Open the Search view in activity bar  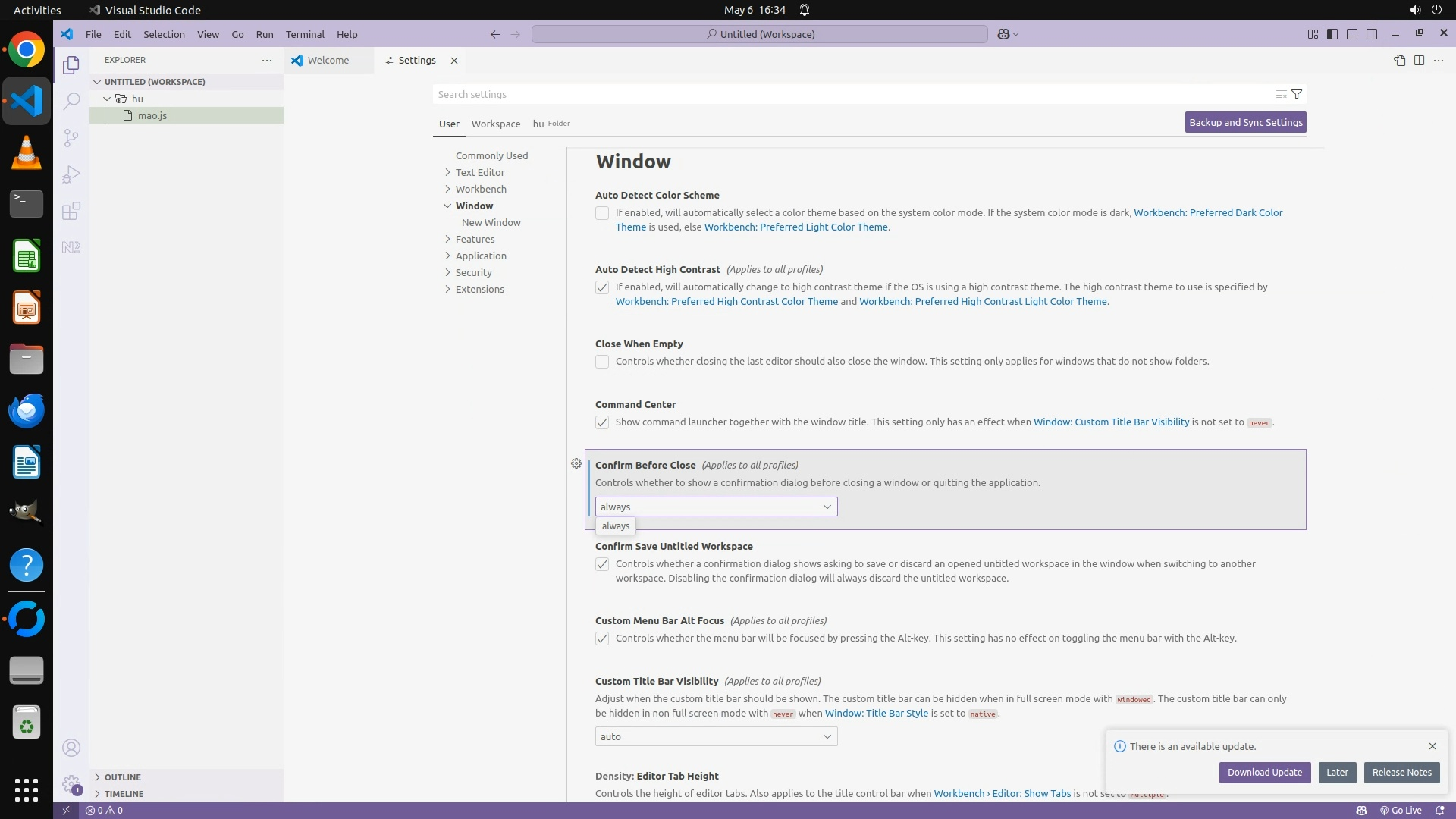tap(71, 101)
